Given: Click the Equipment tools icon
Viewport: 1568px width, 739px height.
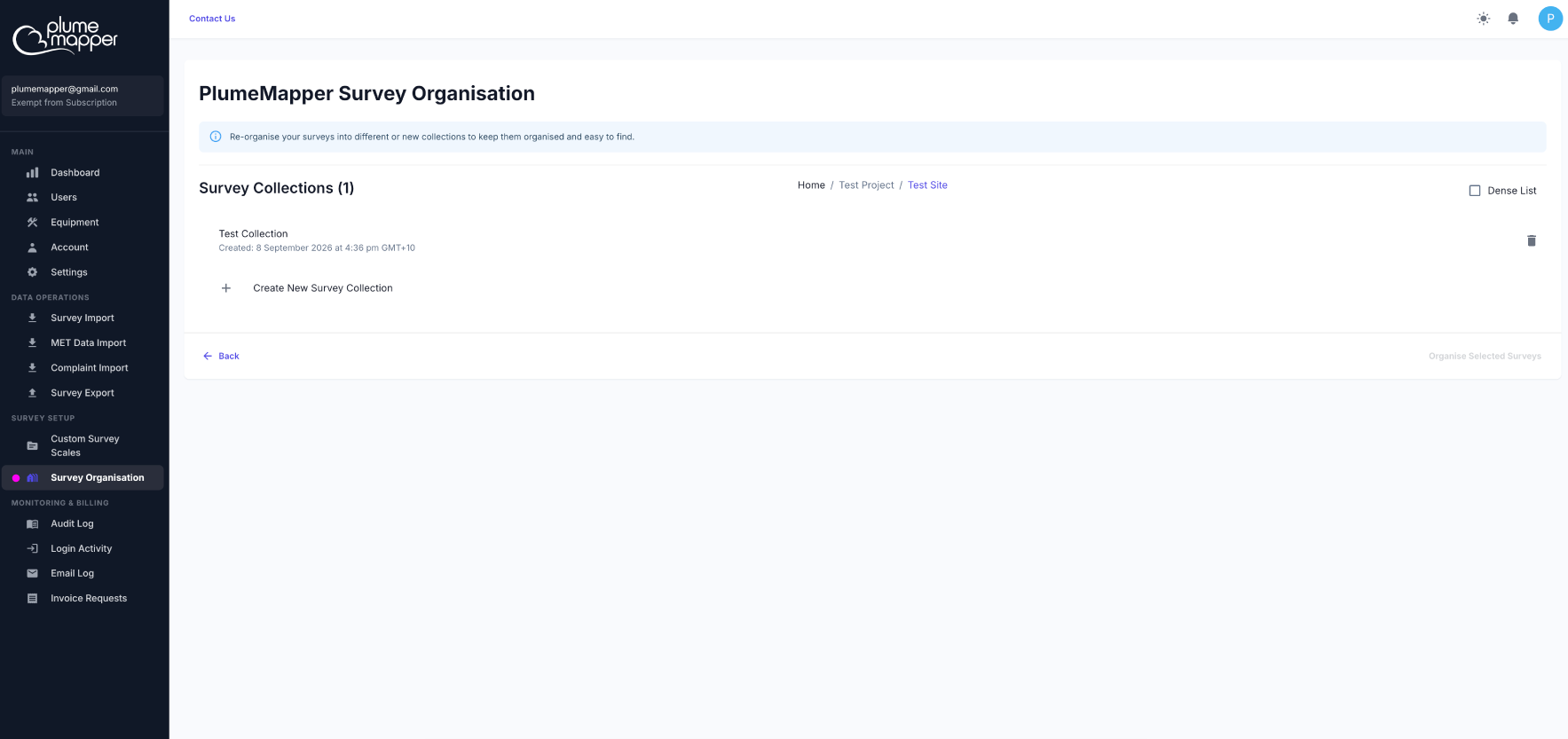Looking at the screenshot, I should point(33,223).
